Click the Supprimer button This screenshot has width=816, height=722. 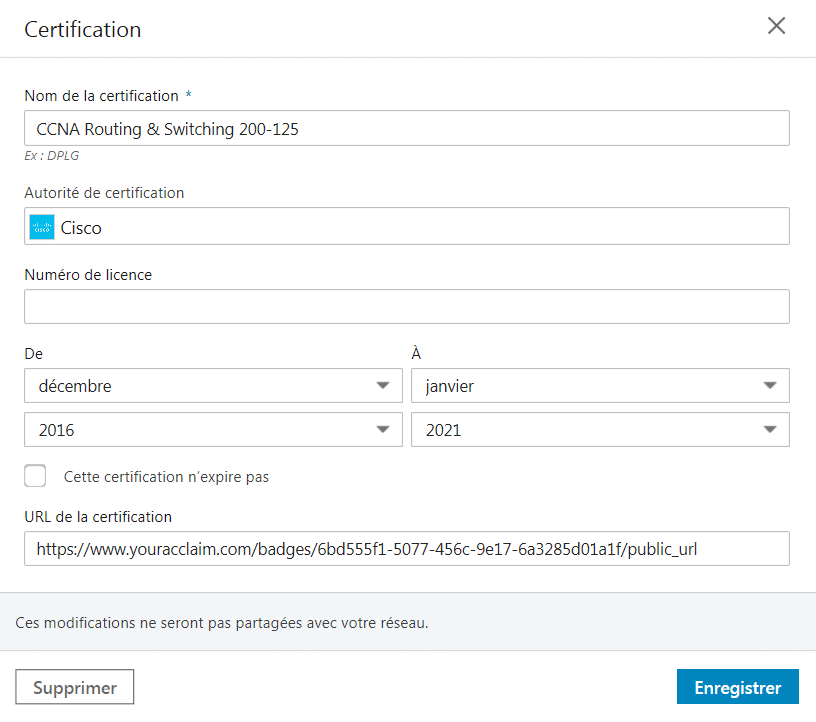(74, 687)
